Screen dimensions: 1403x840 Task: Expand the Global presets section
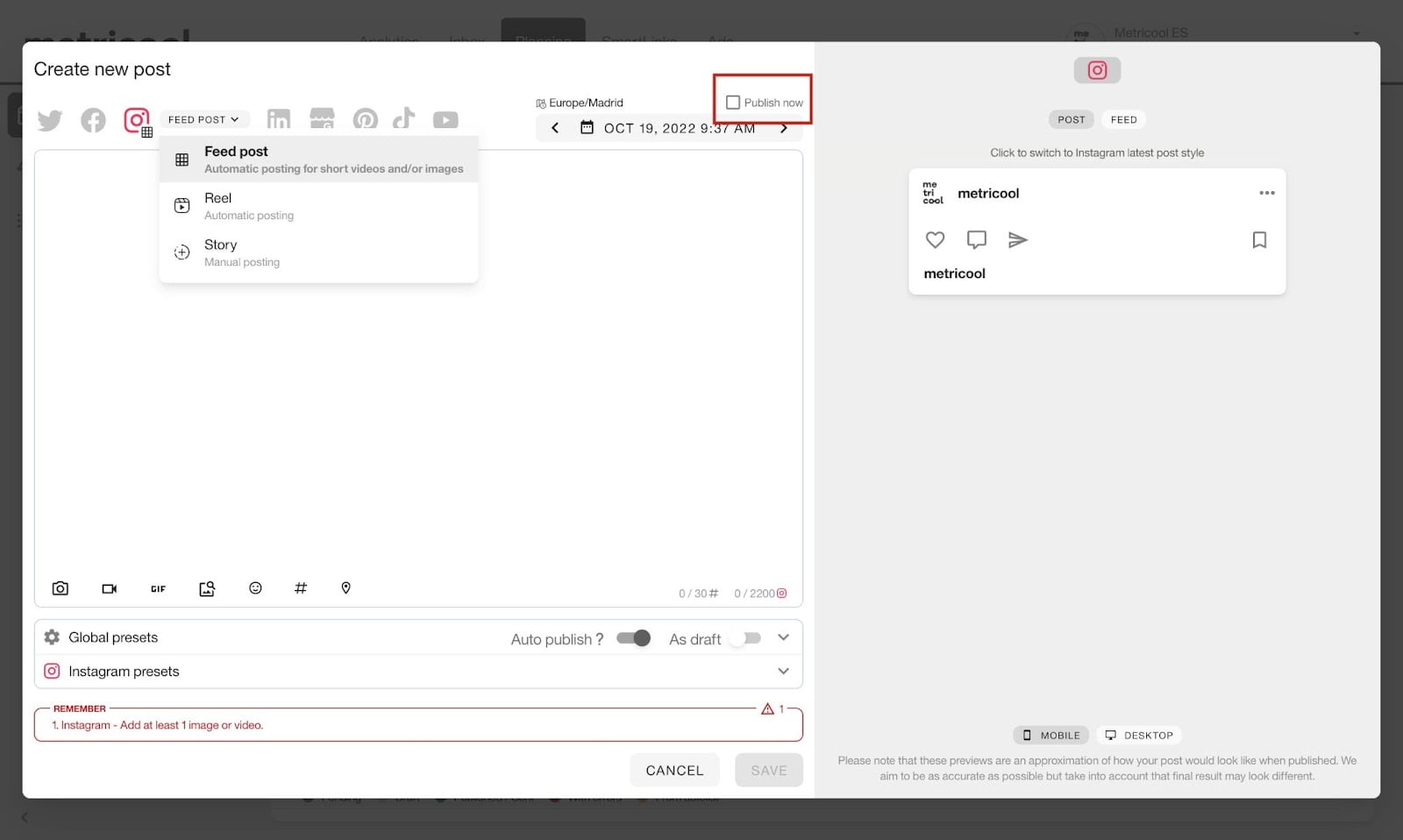click(x=783, y=637)
